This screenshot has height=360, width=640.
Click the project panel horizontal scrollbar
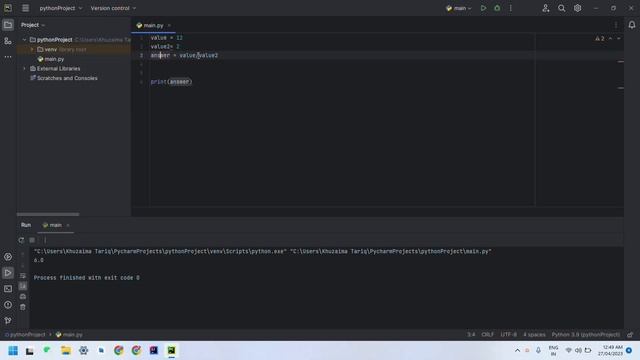click(x=48, y=214)
